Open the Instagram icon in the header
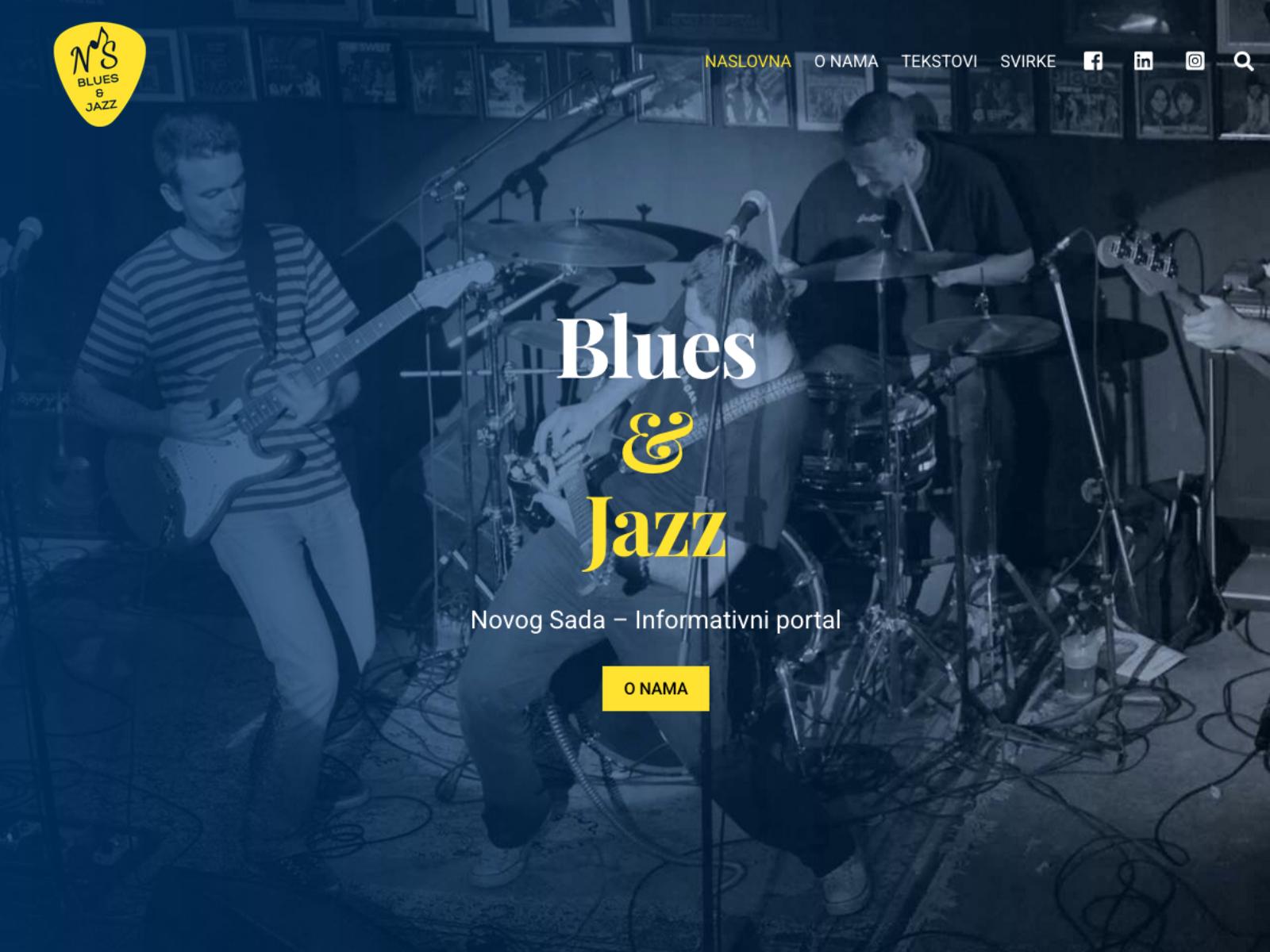 [x=1195, y=61]
